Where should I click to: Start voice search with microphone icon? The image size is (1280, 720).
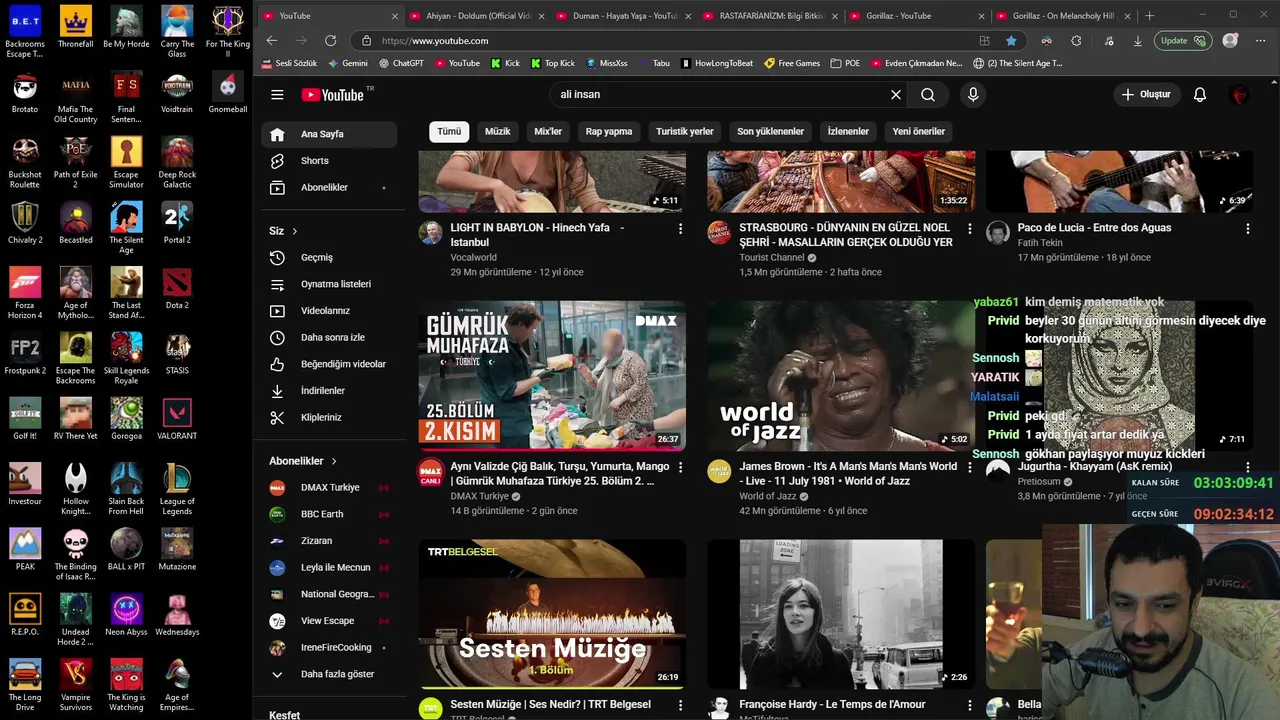click(973, 94)
